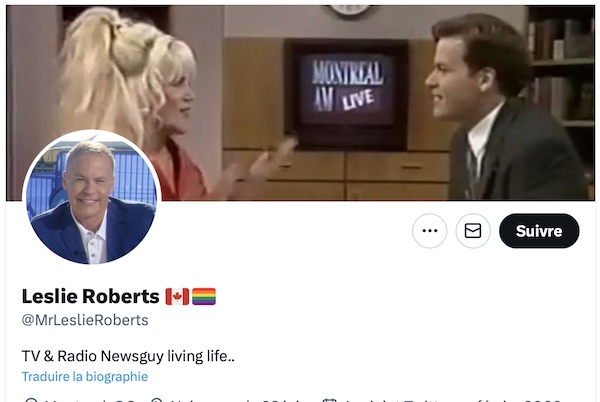Open the three-dot more options menu
600x402 pixels.
click(429, 231)
